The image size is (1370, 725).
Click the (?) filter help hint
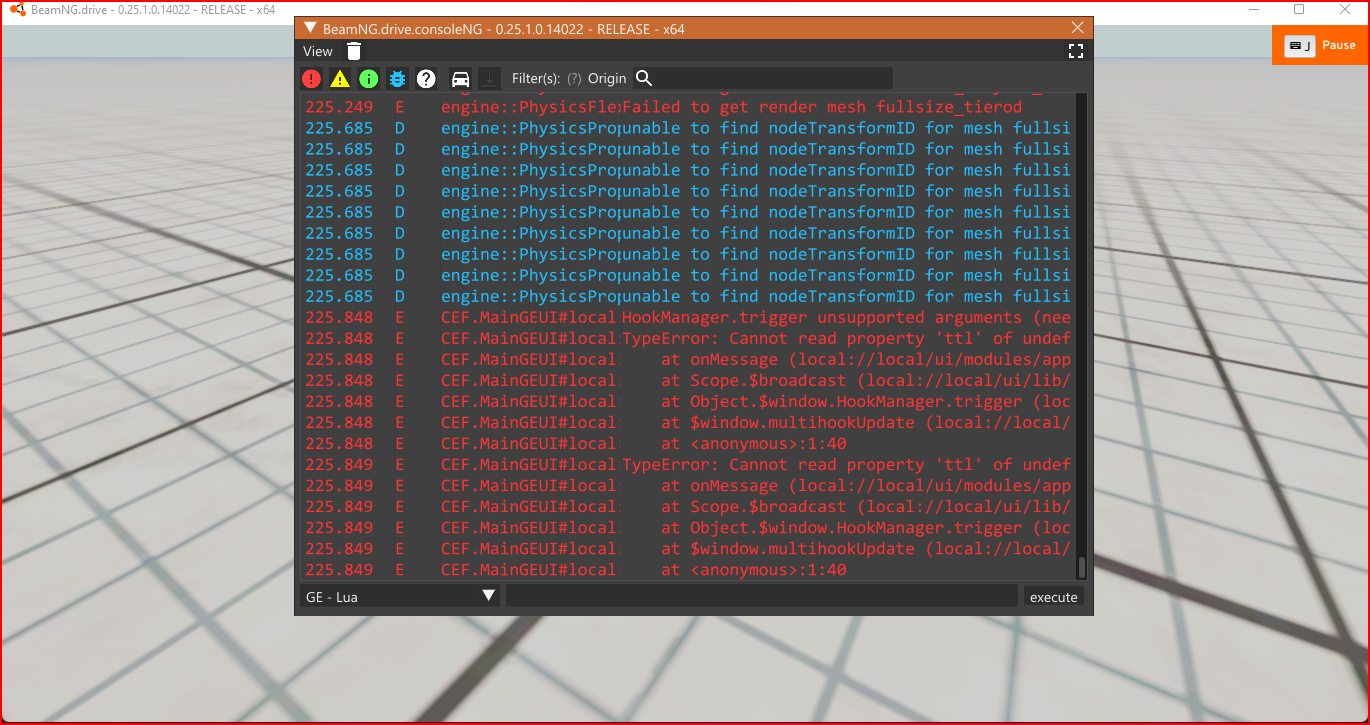pyautogui.click(x=574, y=78)
